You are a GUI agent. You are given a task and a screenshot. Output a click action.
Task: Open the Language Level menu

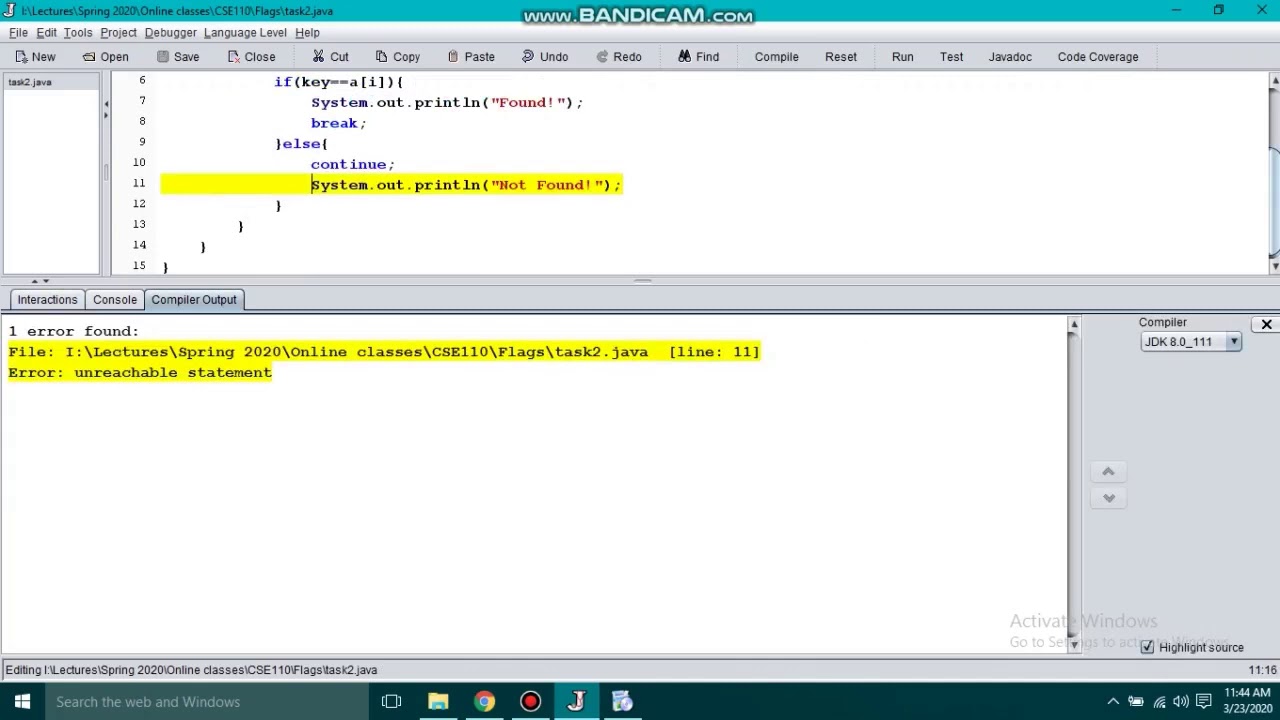click(245, 33)
